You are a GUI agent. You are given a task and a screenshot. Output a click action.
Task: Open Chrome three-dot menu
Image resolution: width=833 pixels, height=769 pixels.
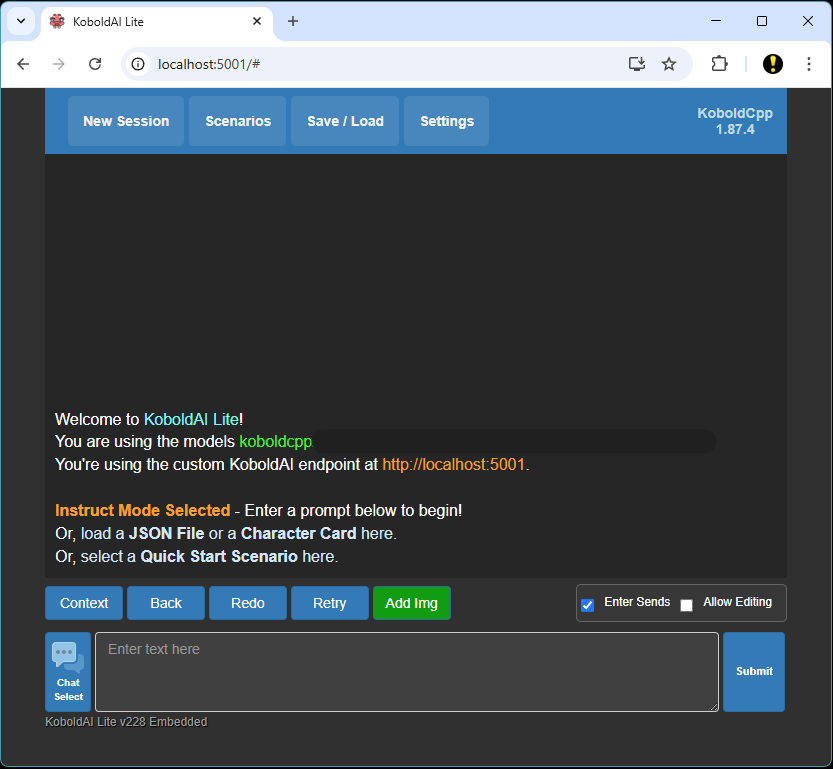(807, 64)
